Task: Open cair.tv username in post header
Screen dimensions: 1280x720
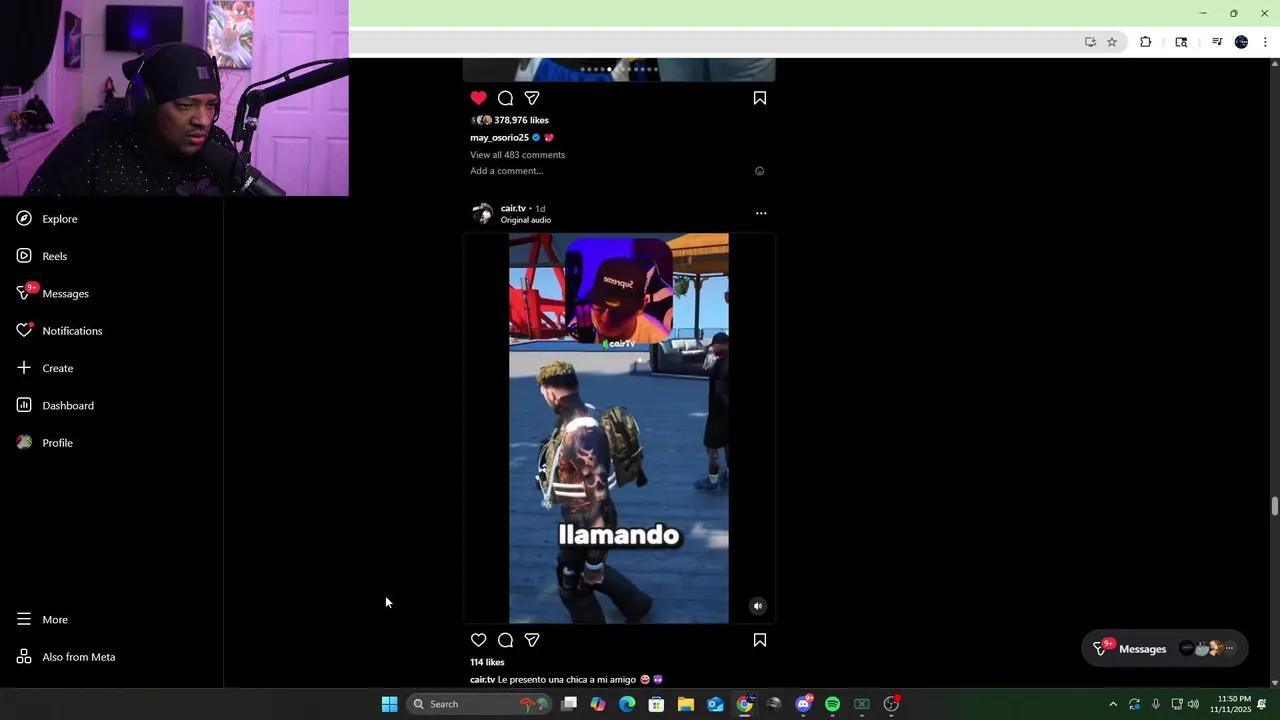Action: click(513, 209)
